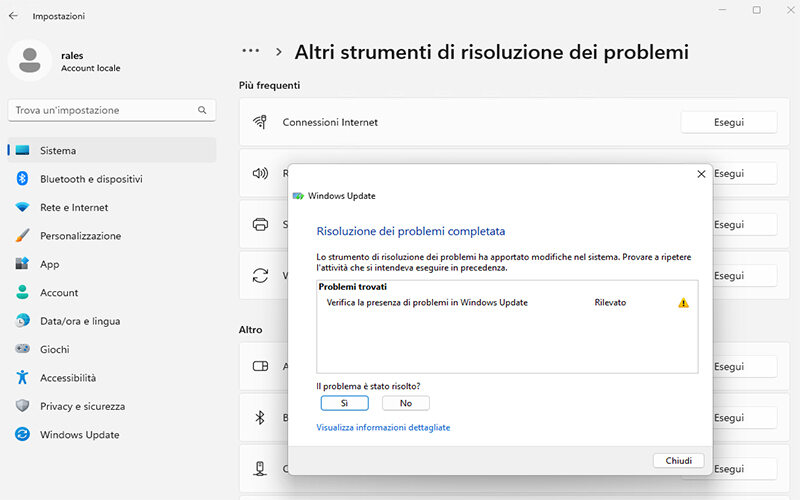Open the breadcrumb ellipsis menu
This screenshot has width=800, height=500.
[x=251, y=51]
